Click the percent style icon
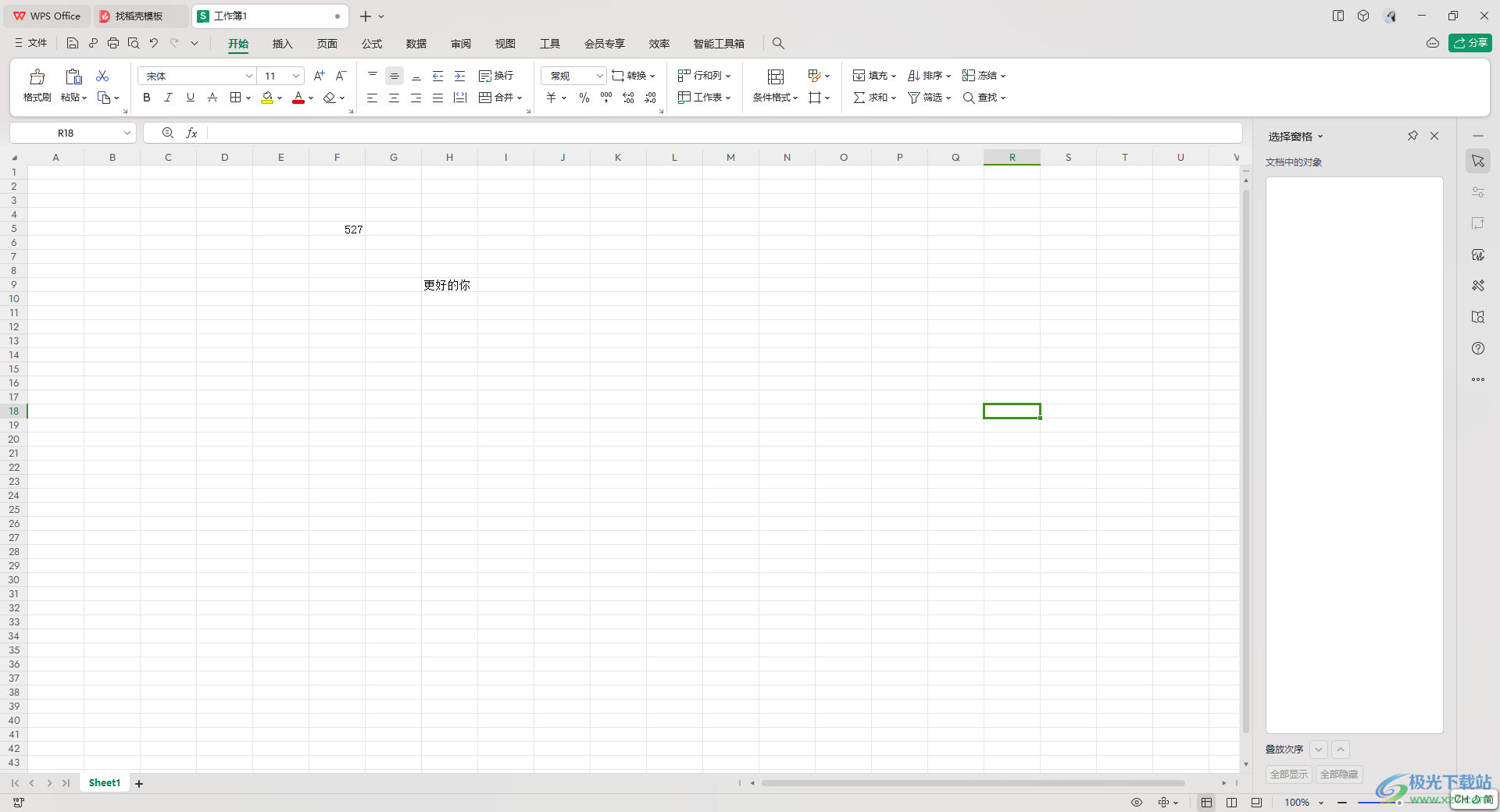 584,98
